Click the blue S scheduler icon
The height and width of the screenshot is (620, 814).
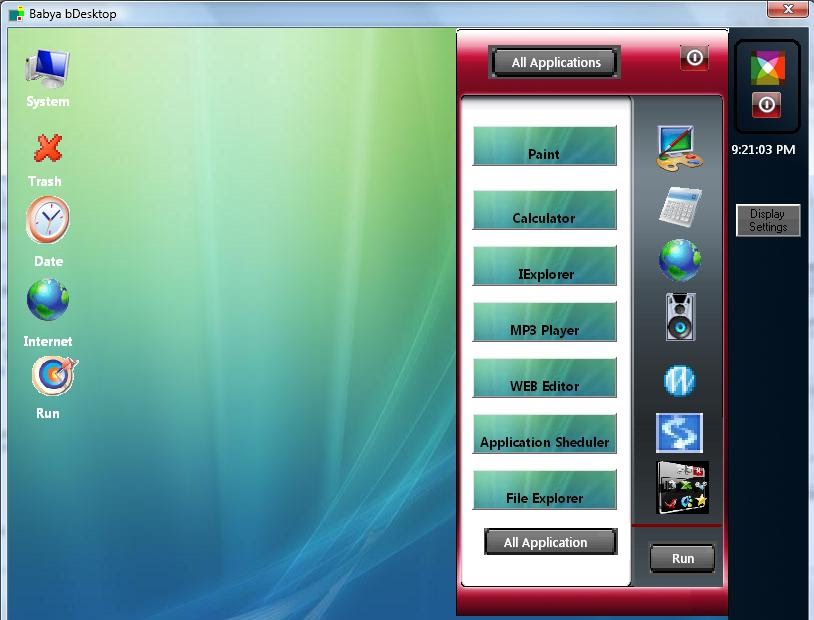click(x=679, y=433)
